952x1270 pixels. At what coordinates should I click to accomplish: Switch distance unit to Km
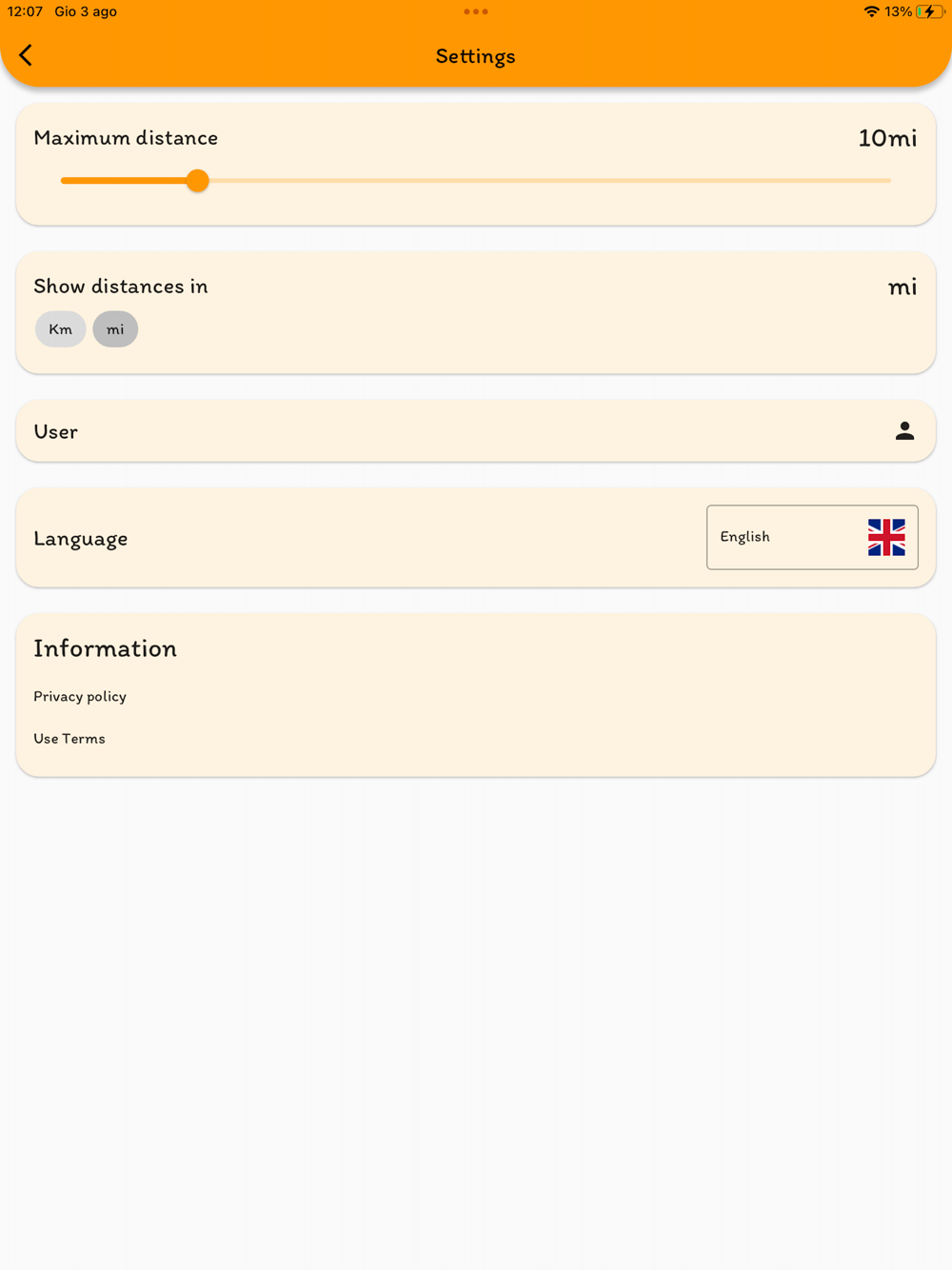tap(61, 329)
